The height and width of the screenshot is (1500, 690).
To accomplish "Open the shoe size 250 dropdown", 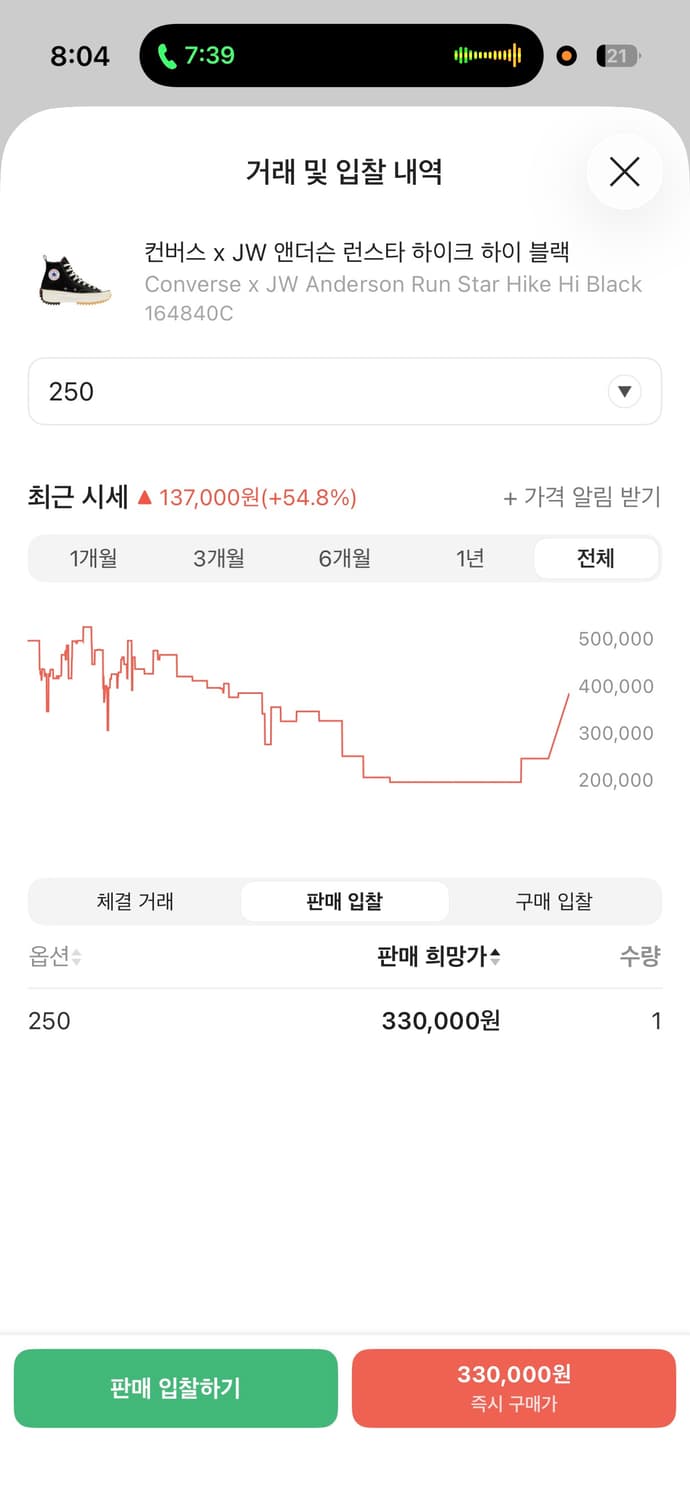I will pos(345,391).
